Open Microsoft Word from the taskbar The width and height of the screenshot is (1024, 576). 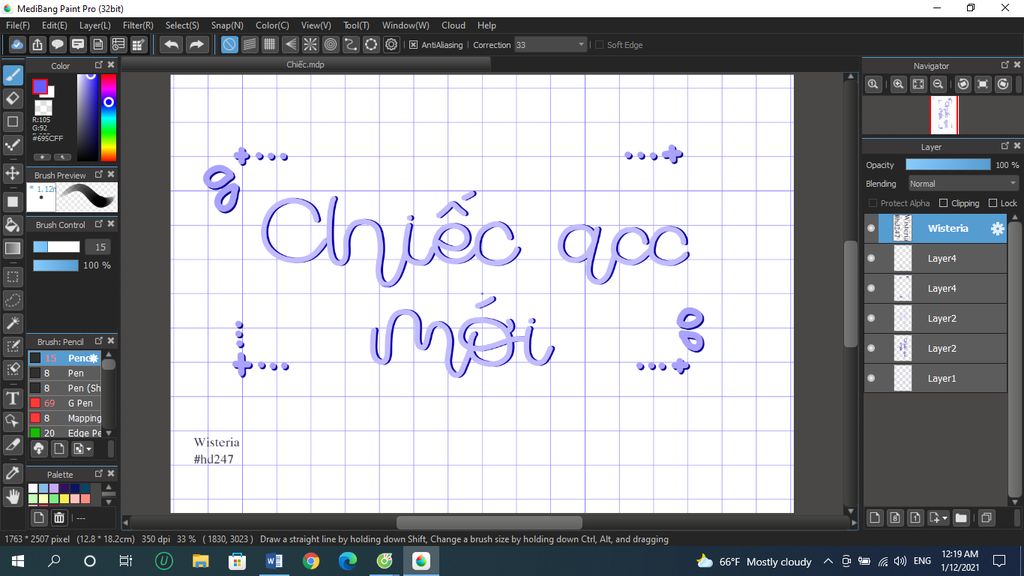point(274,561)
